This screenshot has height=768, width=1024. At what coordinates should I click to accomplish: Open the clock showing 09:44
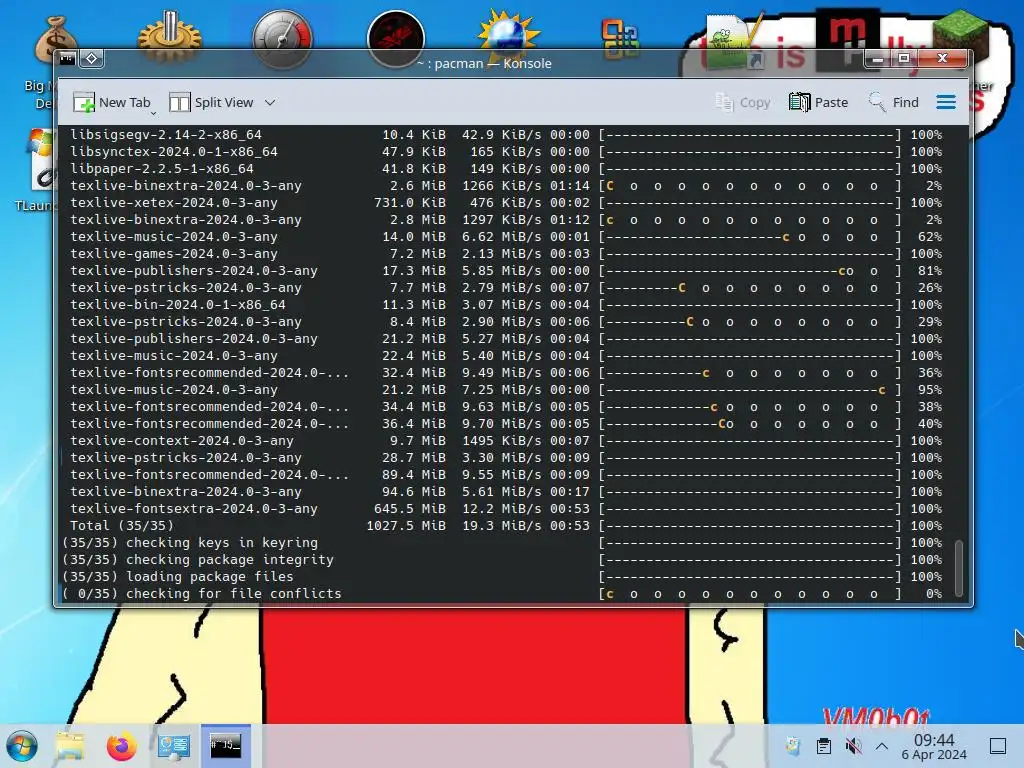(934, 746)
